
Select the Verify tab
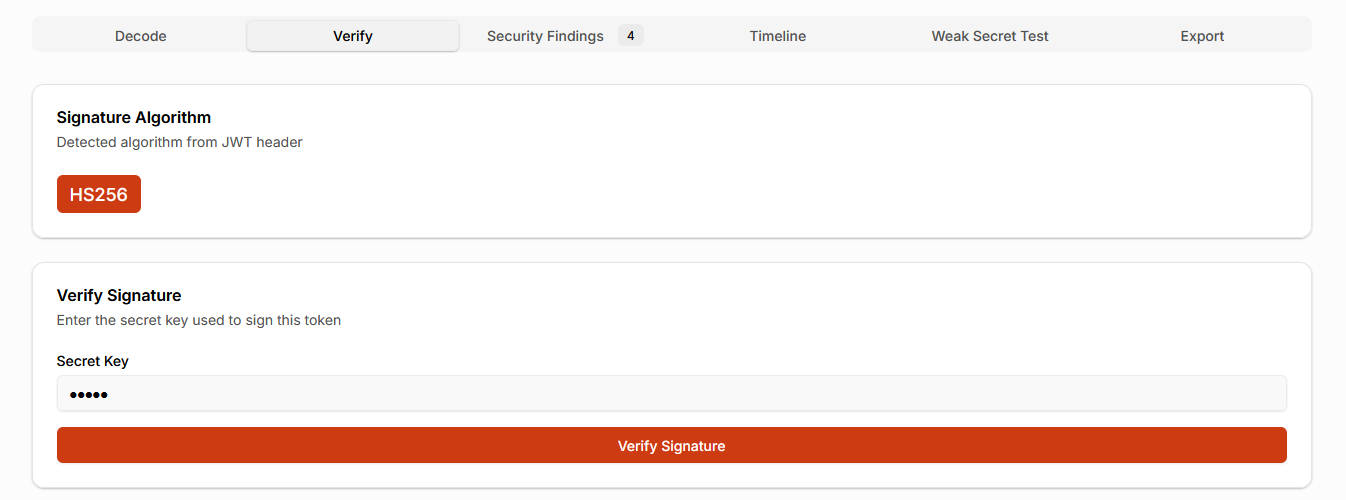click(353, 36)
